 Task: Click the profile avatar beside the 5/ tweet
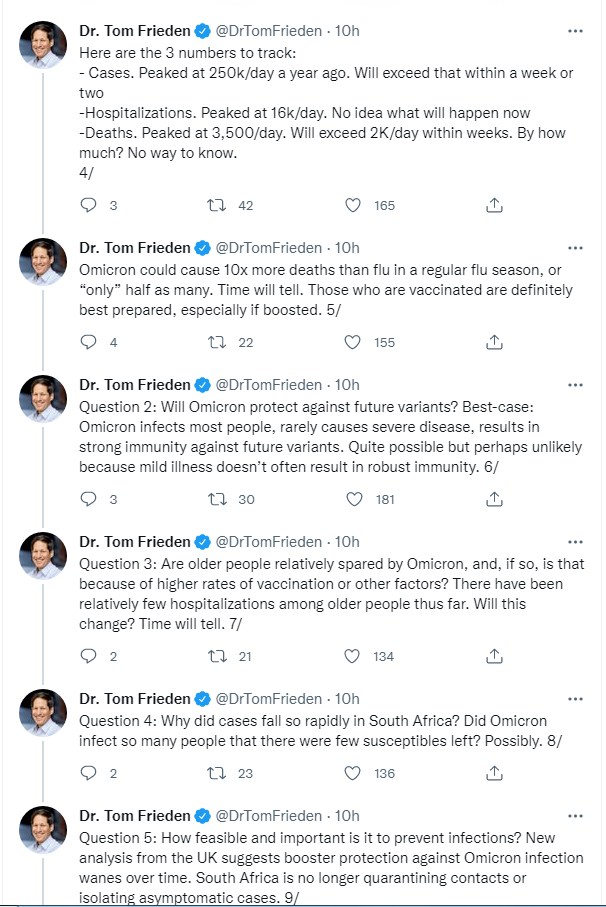43,264
